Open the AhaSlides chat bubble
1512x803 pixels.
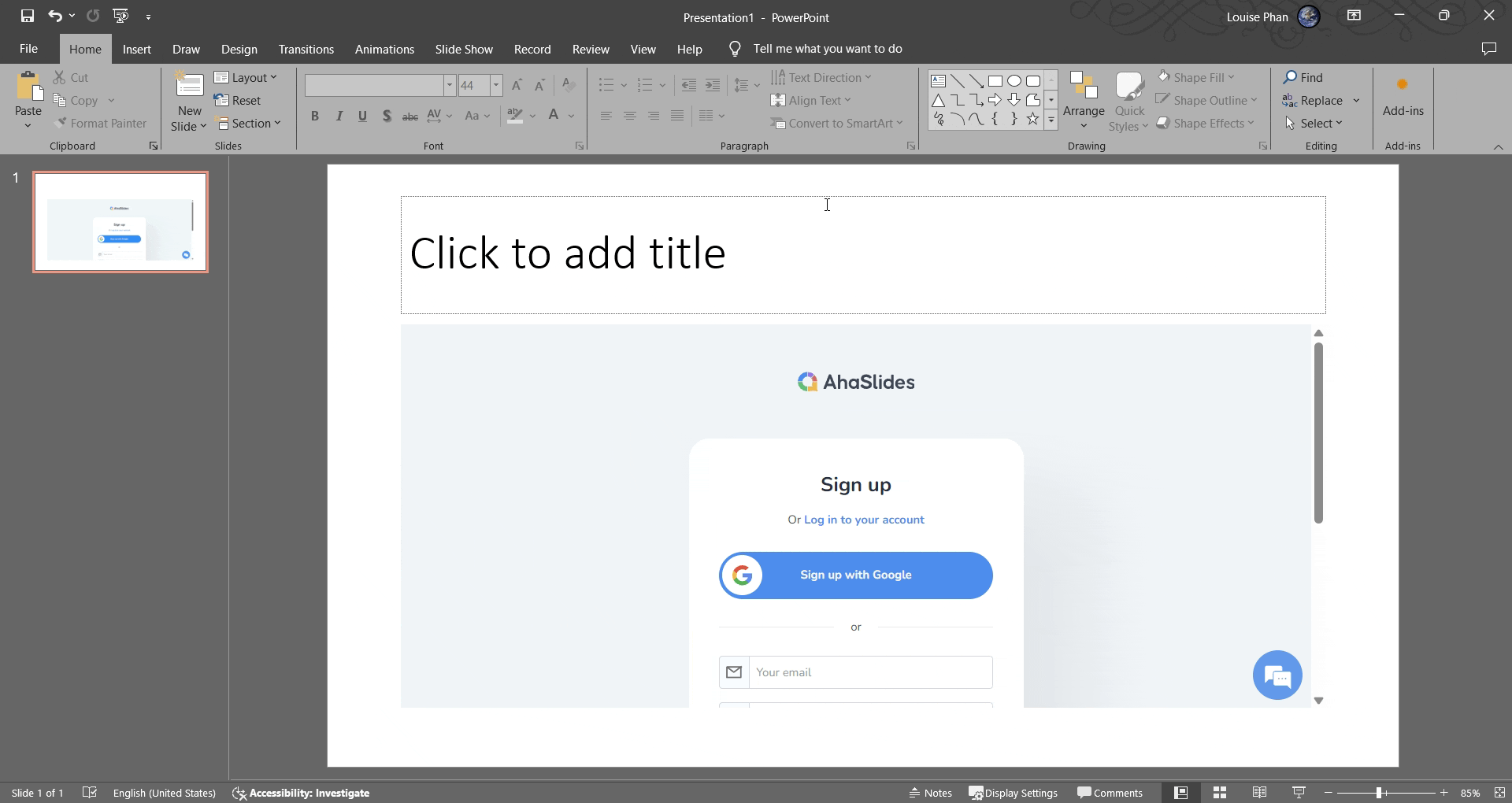(1277, 675)
